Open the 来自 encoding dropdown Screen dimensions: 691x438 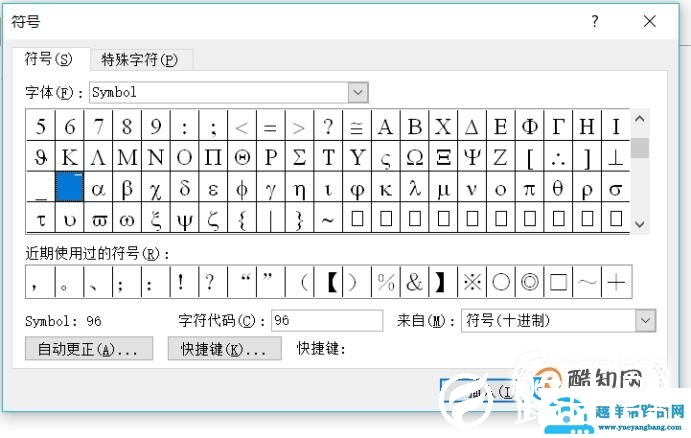coord(646,320)
